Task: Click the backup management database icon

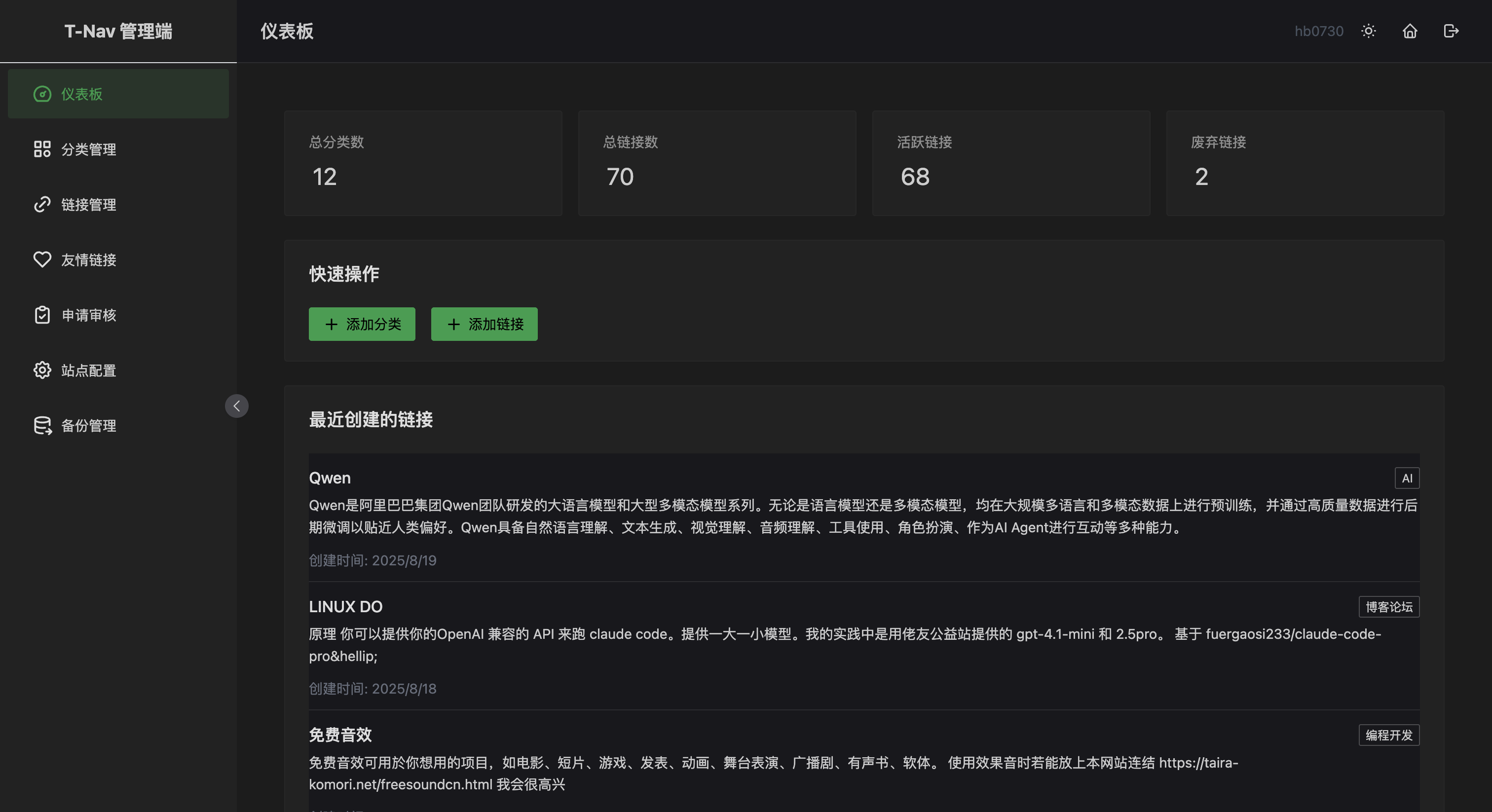Action: point(42,426)
